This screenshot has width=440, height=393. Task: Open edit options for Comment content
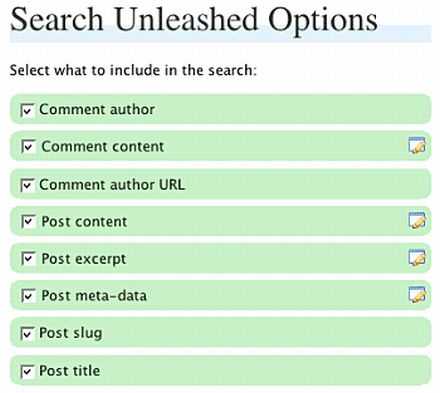pyautogui.click(x=417, y=146)
